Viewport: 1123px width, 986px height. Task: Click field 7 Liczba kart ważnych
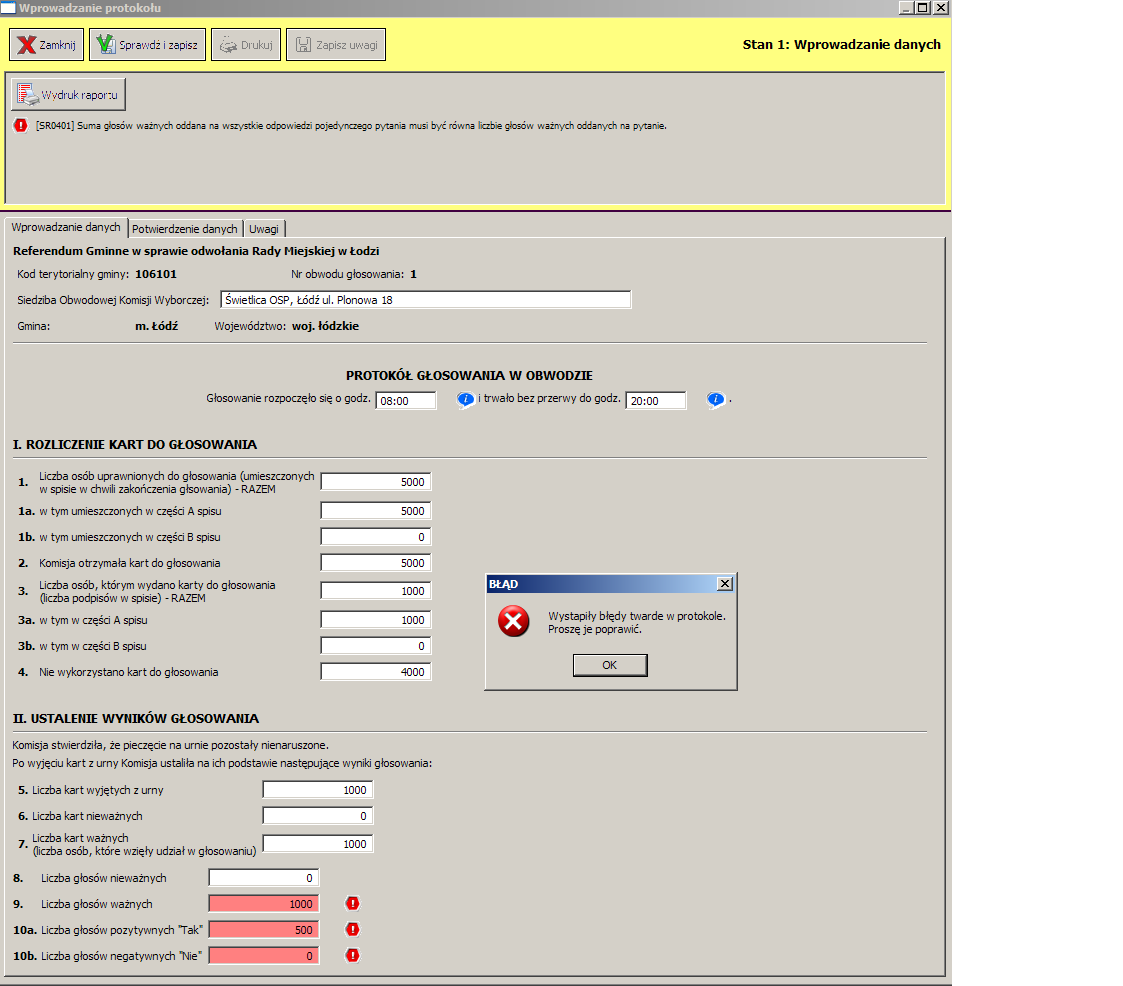coord(317,844)
